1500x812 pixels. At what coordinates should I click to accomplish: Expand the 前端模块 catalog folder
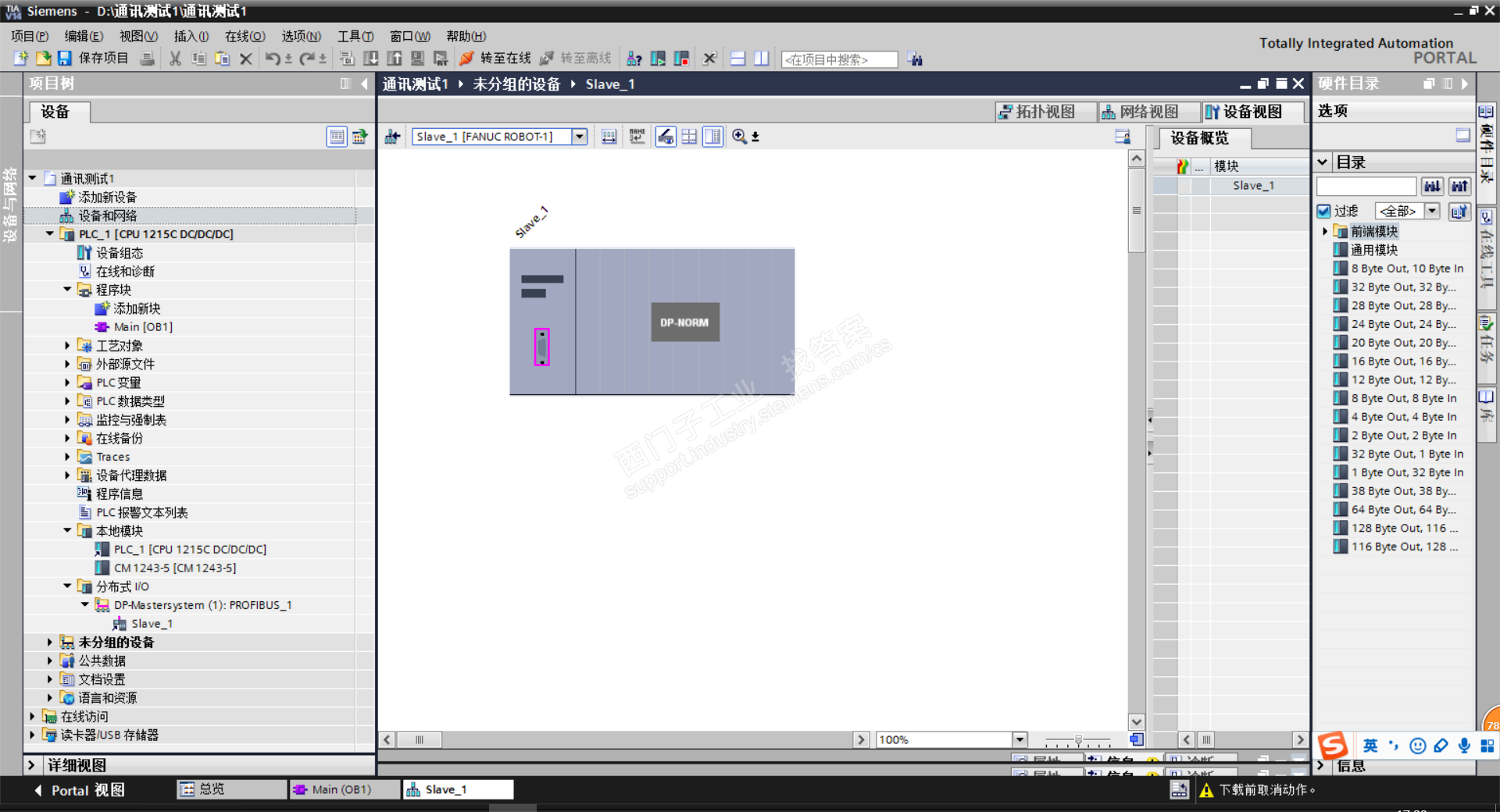pos(1325,231)
